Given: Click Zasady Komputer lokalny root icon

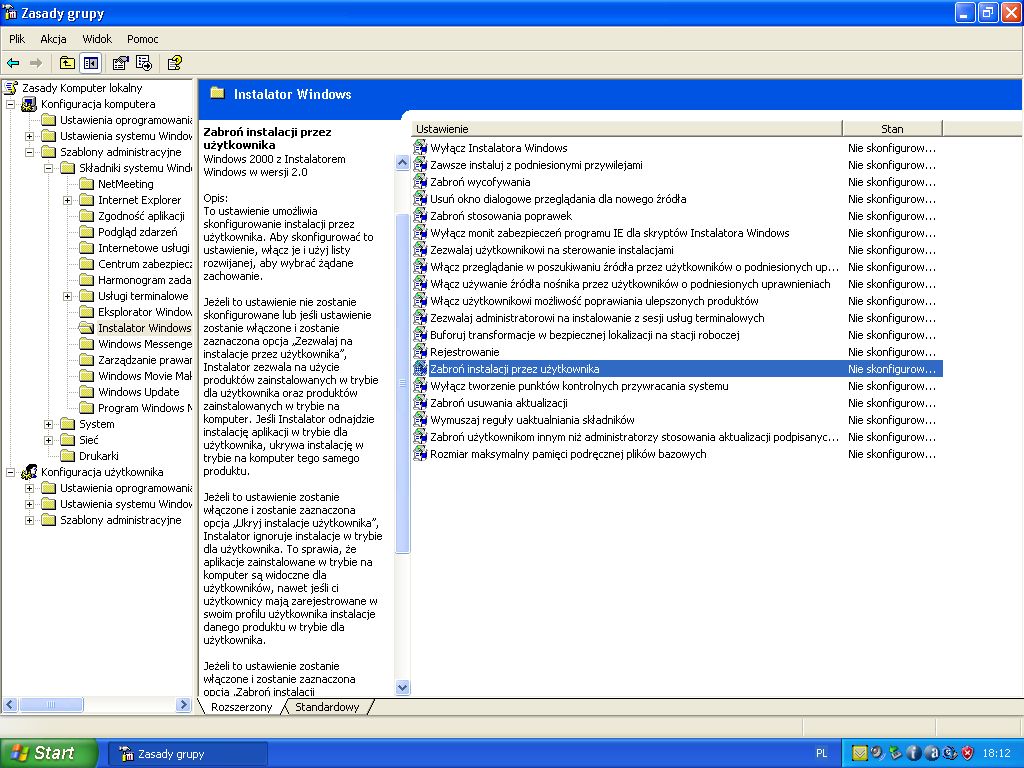Looking at the screenshot, I should tap(10, 88).
